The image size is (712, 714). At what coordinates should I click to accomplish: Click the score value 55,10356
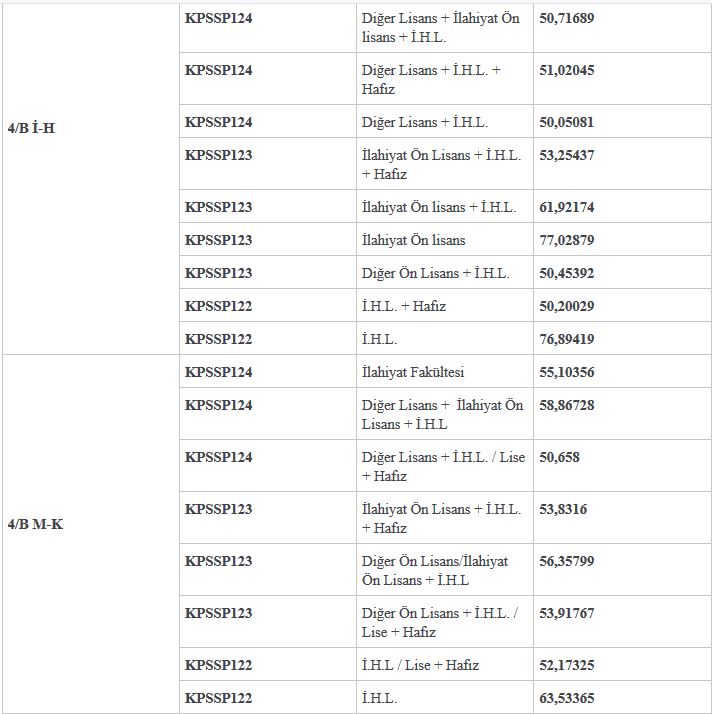pos(566,372)
